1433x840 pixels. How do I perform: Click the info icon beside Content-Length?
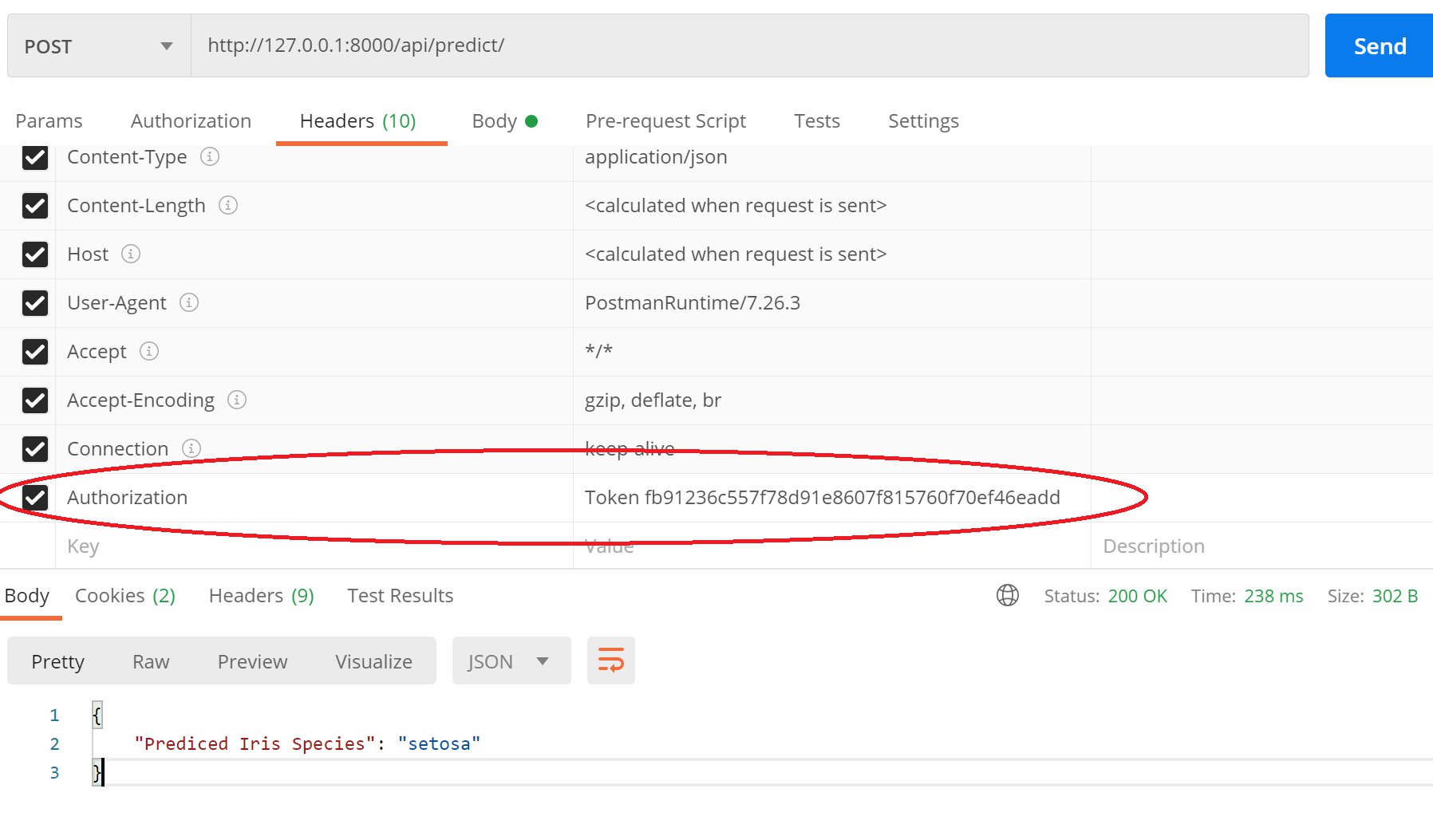point(228,205)
